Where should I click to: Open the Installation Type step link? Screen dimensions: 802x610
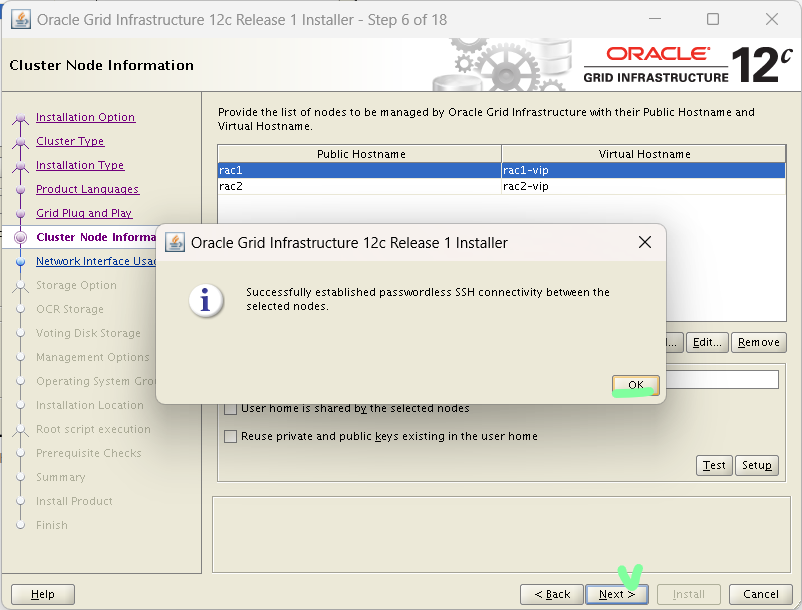point(80,165)
